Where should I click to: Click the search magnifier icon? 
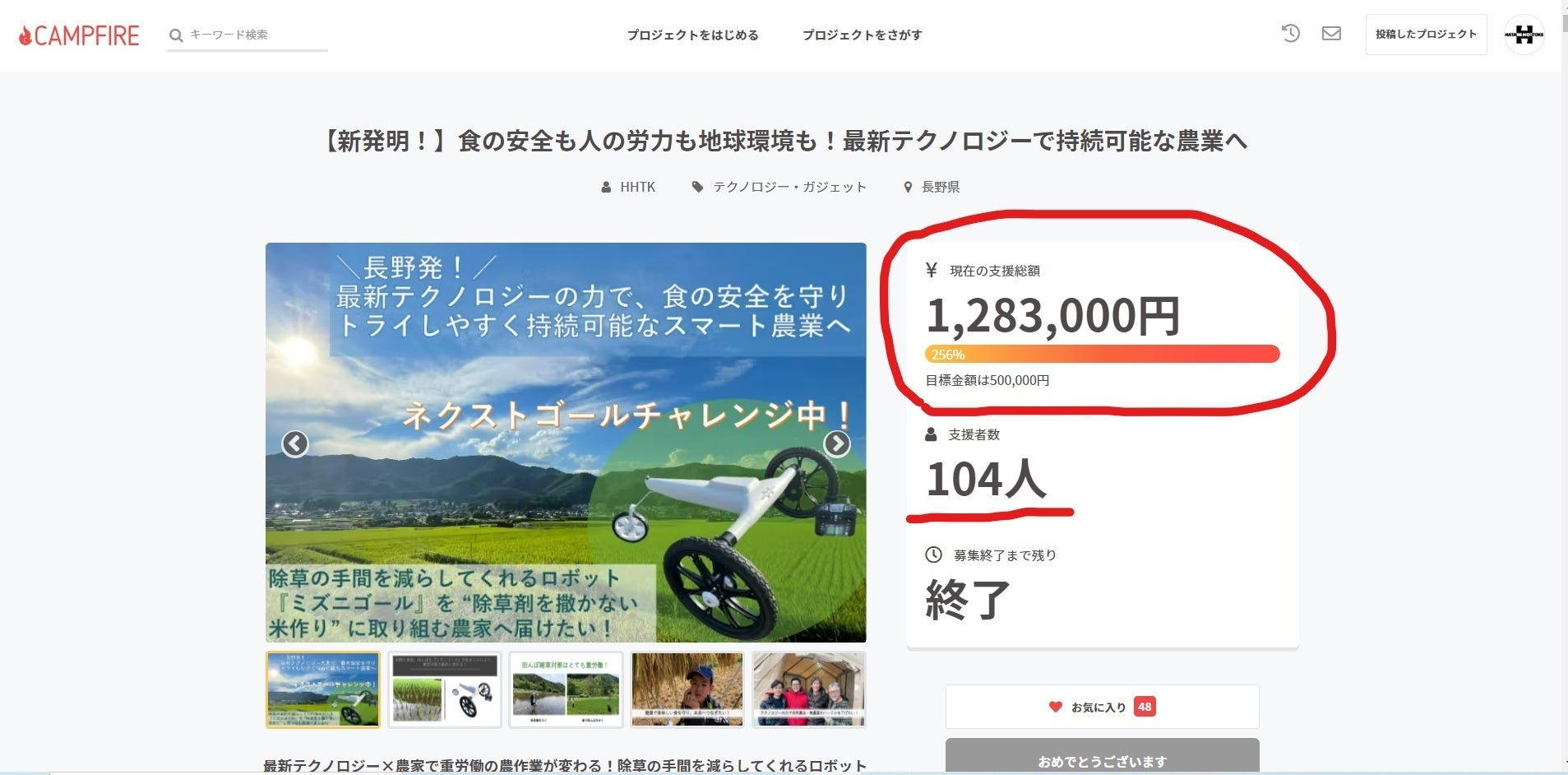pos(175,35)
